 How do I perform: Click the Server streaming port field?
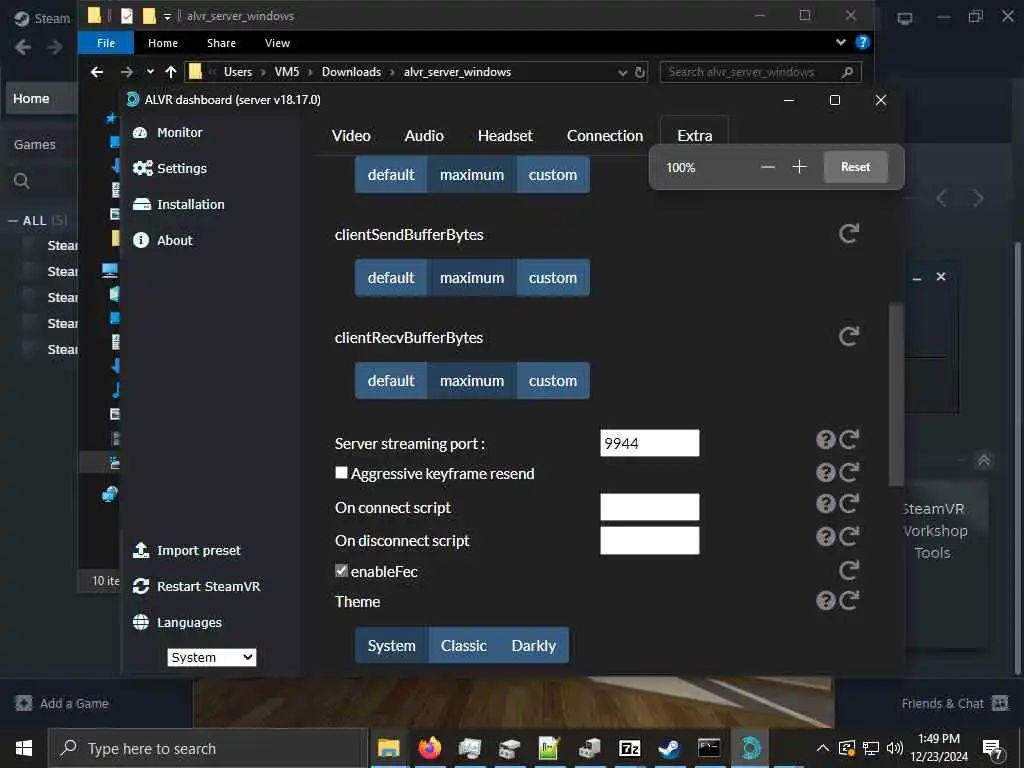(x=649, y=443)
